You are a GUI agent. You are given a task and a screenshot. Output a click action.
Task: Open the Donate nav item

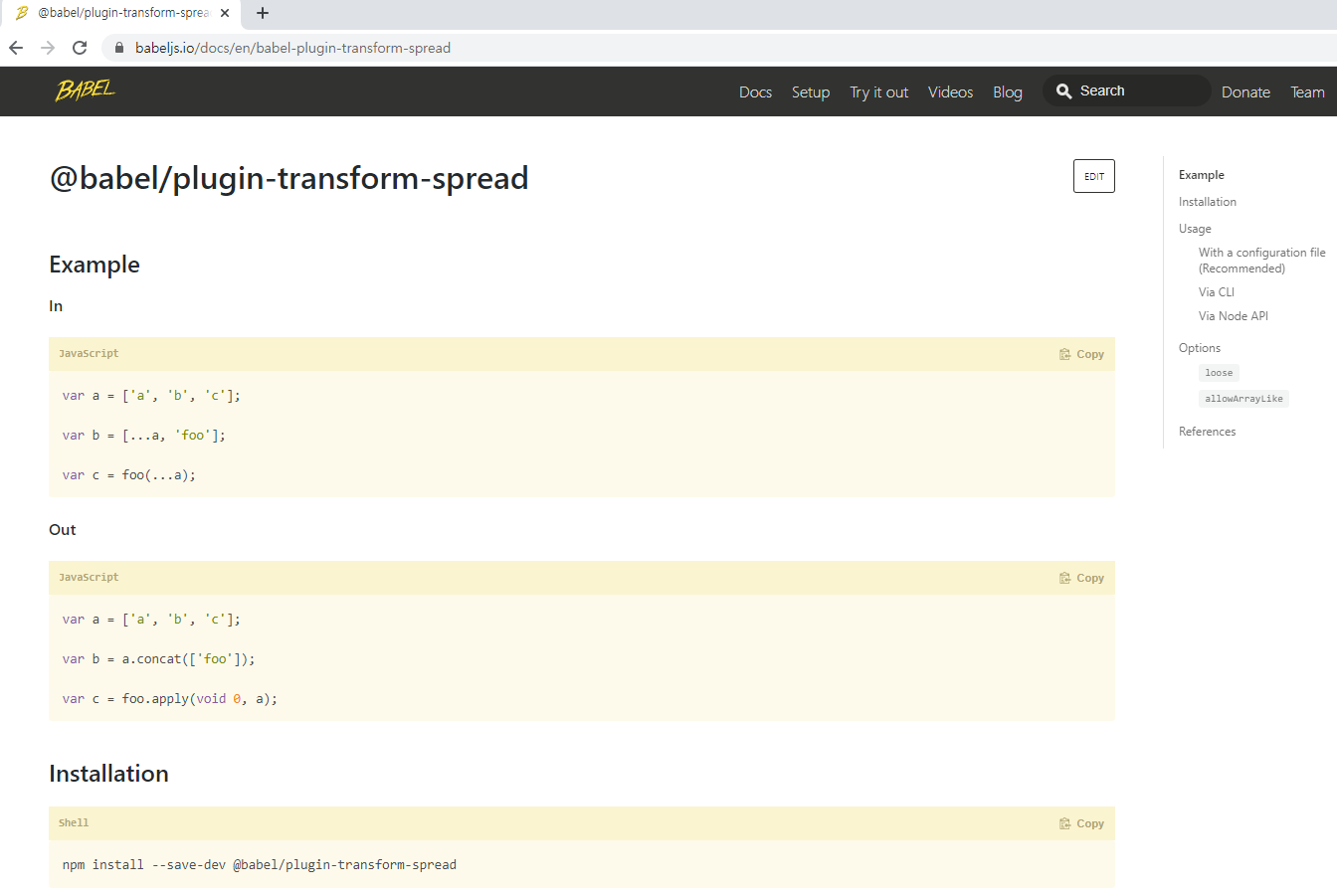coord(1245,91)
